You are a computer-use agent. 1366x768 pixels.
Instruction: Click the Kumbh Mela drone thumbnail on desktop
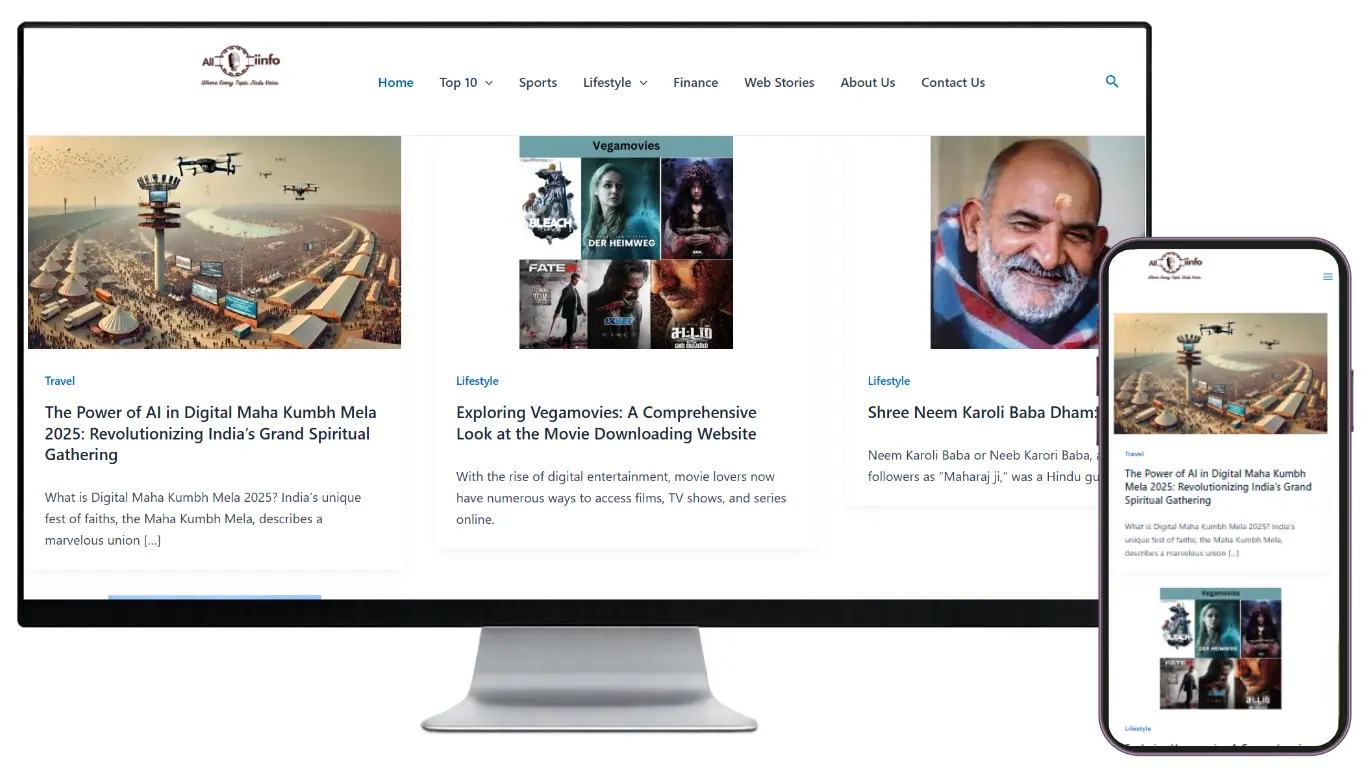214,242
